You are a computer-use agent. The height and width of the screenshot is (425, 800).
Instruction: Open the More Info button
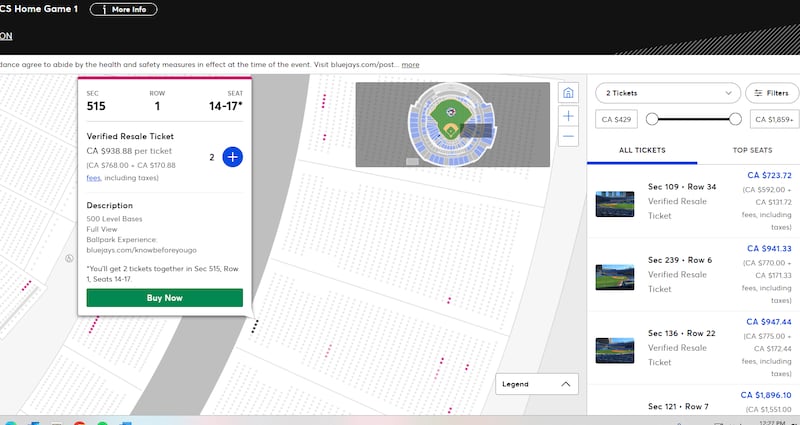pos(130,10)
